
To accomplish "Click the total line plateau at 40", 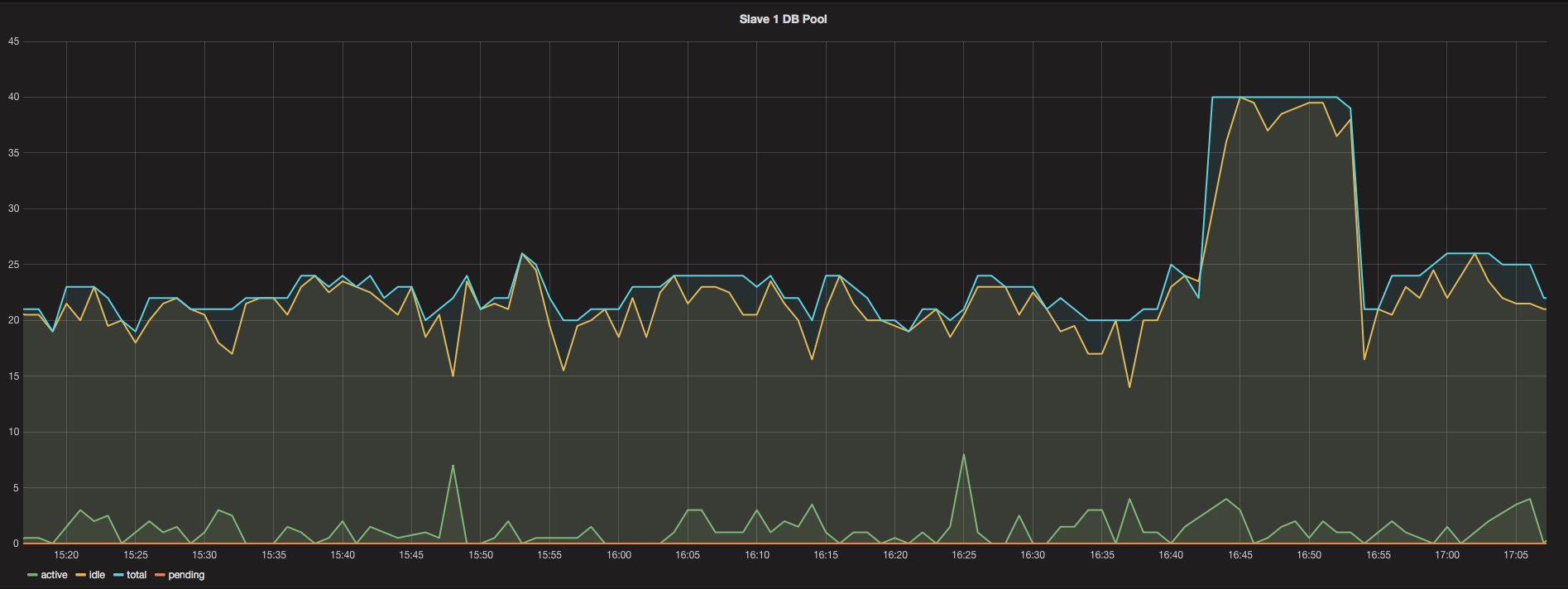I will click(1274, 97).
